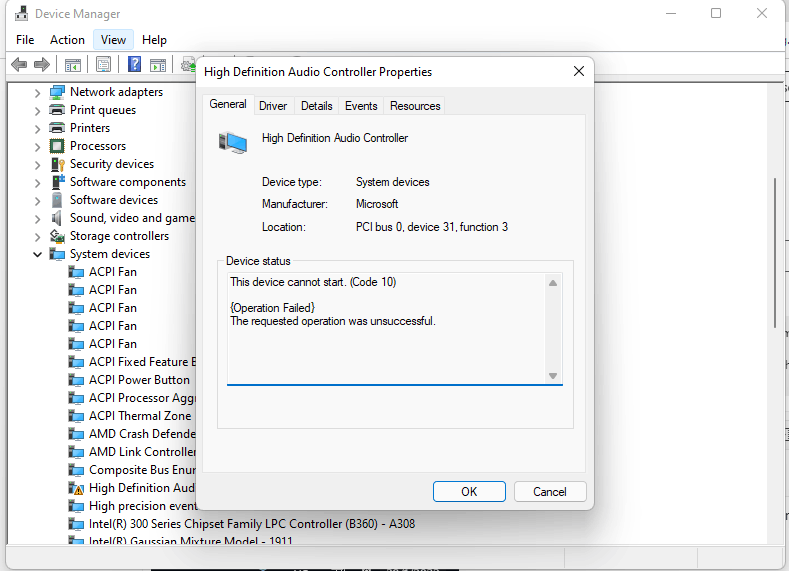Select the Software devices icon

coord(57,200)
